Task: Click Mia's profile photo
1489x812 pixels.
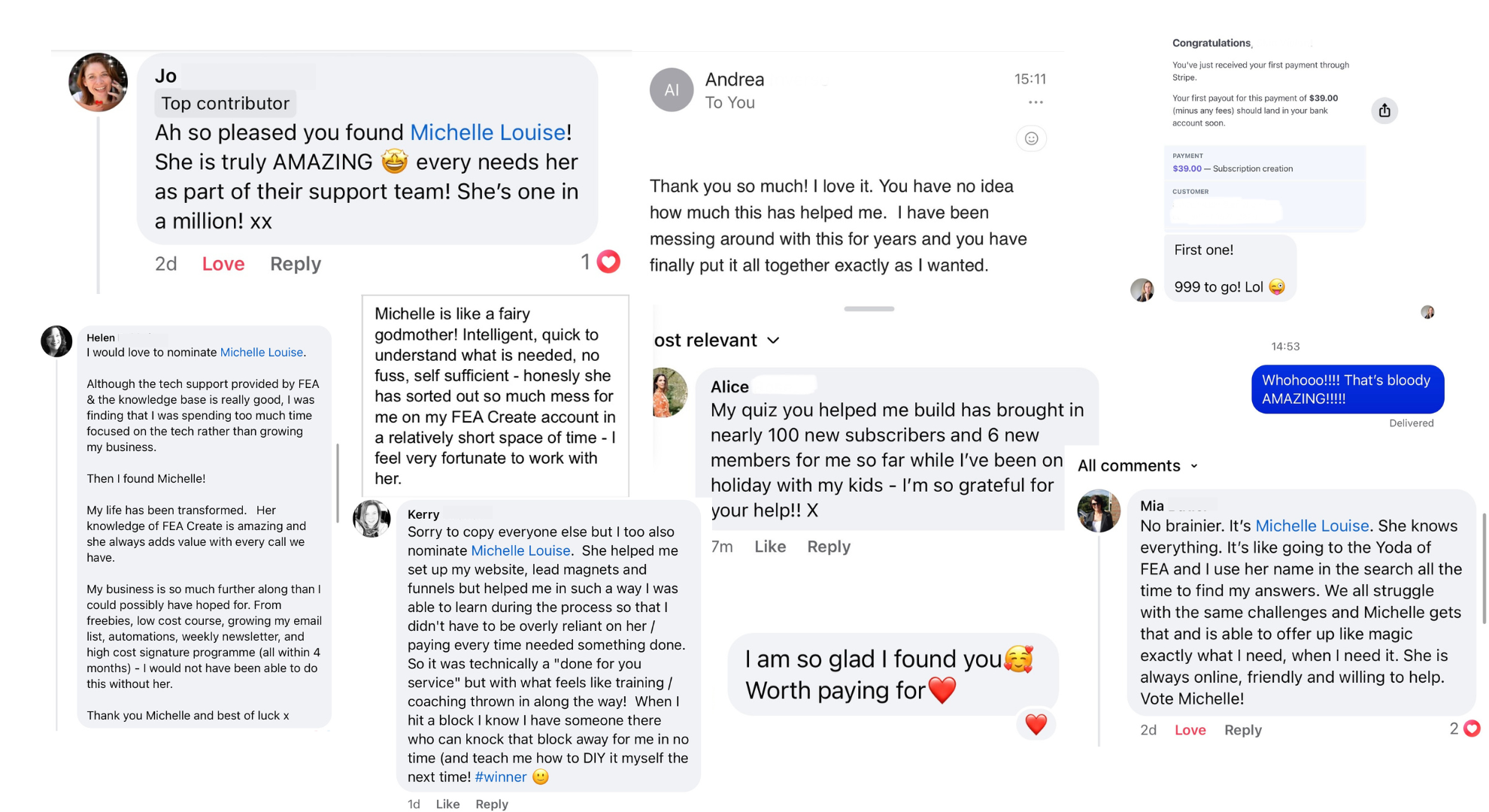Action: 1099,511
